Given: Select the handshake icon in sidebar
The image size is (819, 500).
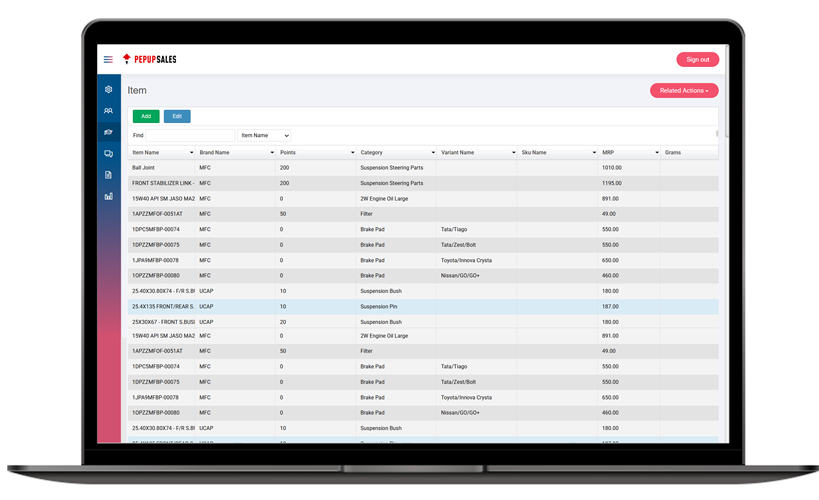Looking at the screenshot, I should tap(108, 132).
